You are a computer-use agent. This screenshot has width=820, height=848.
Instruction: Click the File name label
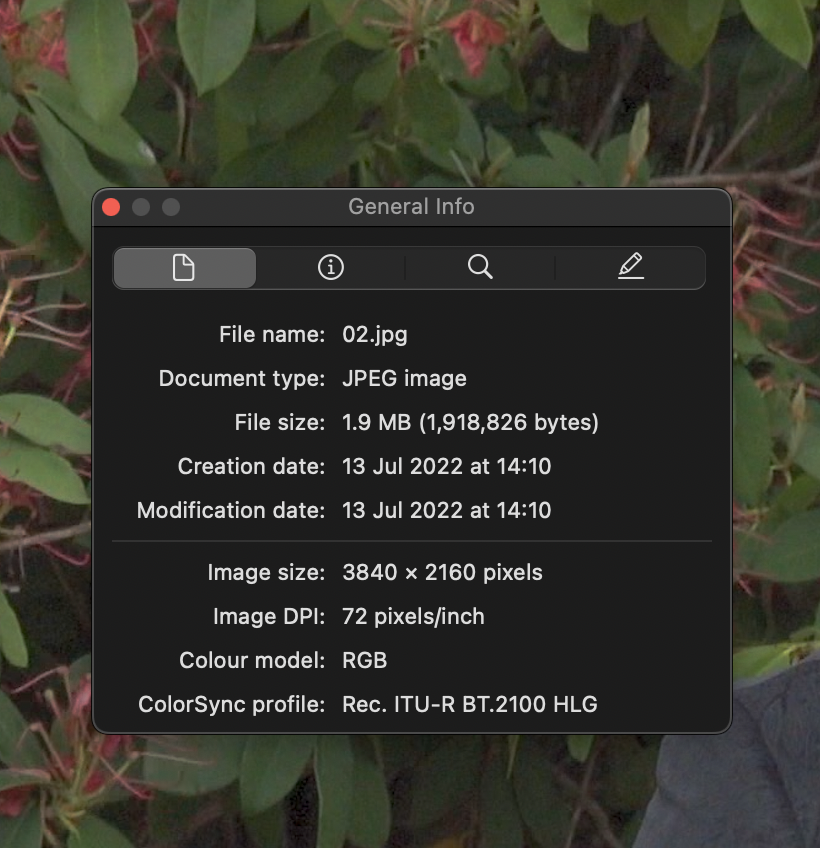272,335
